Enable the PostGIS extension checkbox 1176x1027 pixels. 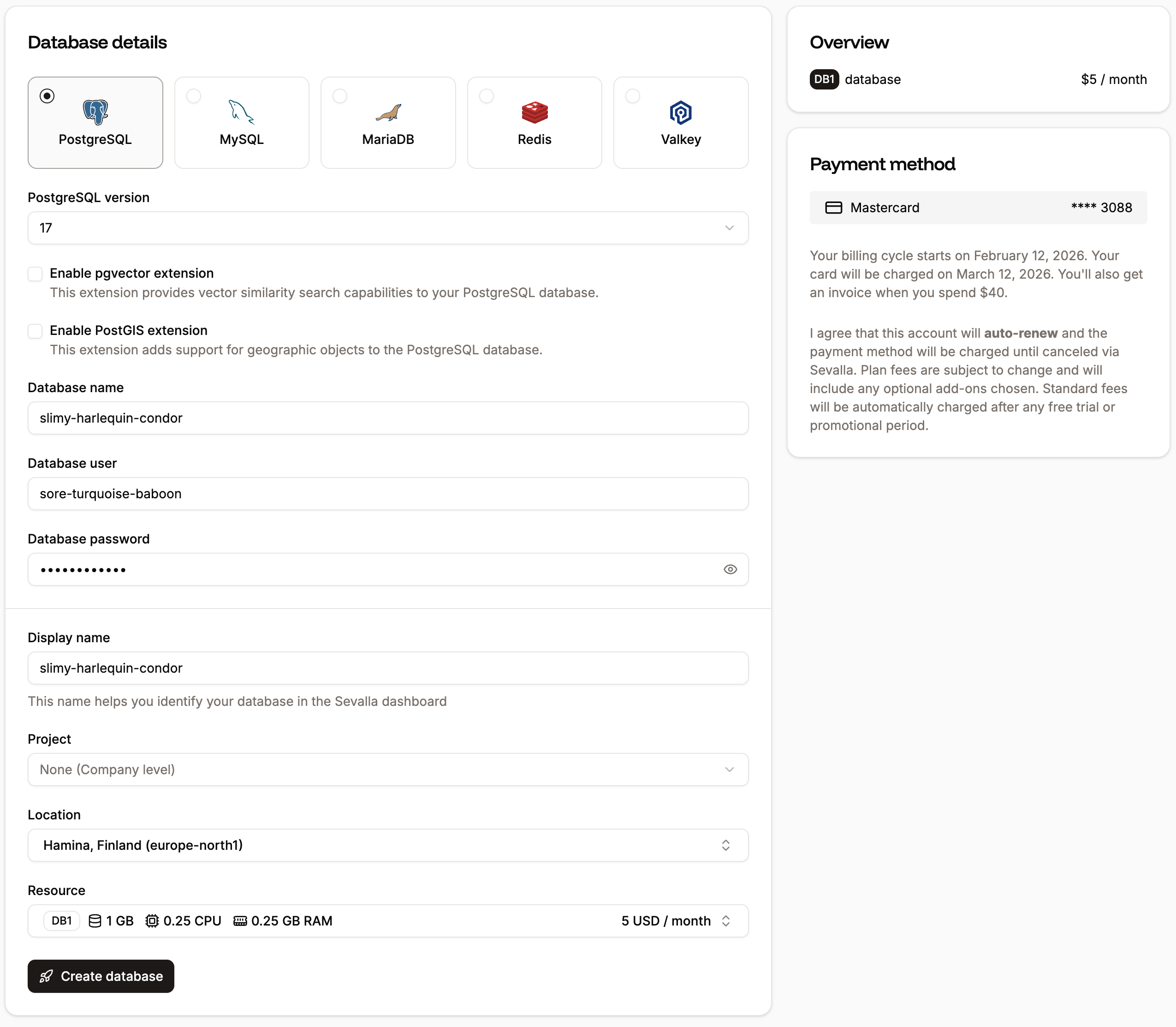coord(35,331)
